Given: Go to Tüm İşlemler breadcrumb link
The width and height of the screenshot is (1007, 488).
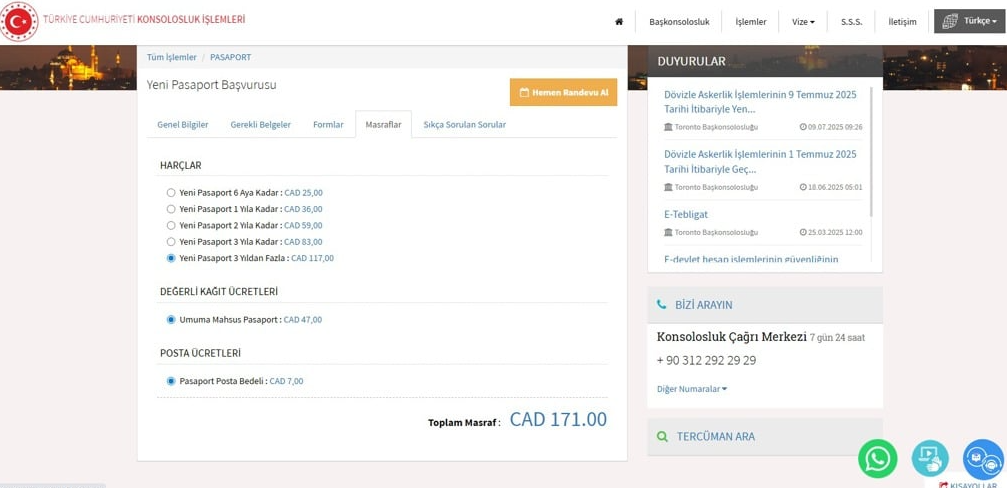Looking at the screenshot, I should pyautogui.click(x=172, y=58).
